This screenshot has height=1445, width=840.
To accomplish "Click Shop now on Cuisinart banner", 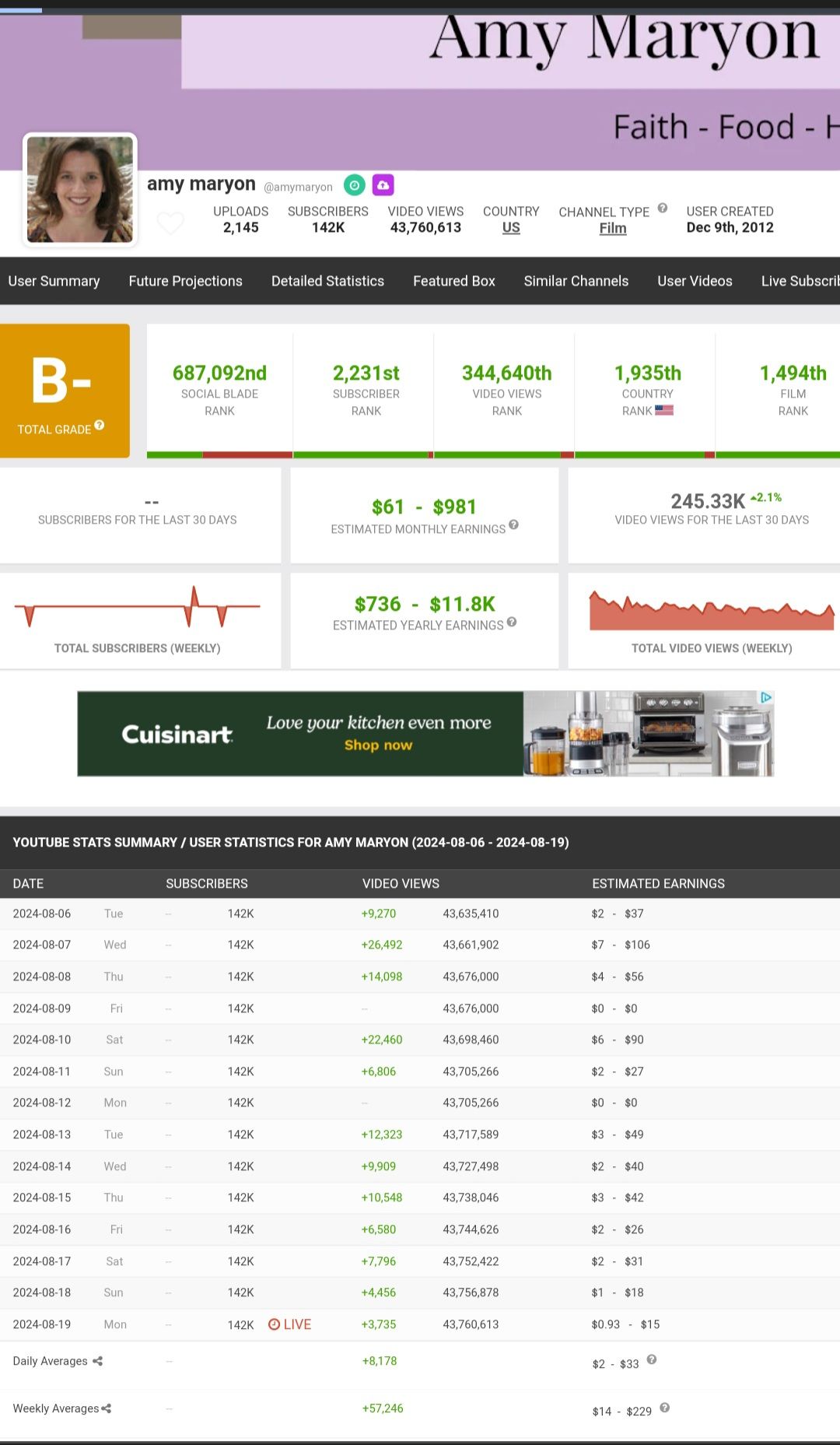I will pyautogui.click(x=378, y=745).
